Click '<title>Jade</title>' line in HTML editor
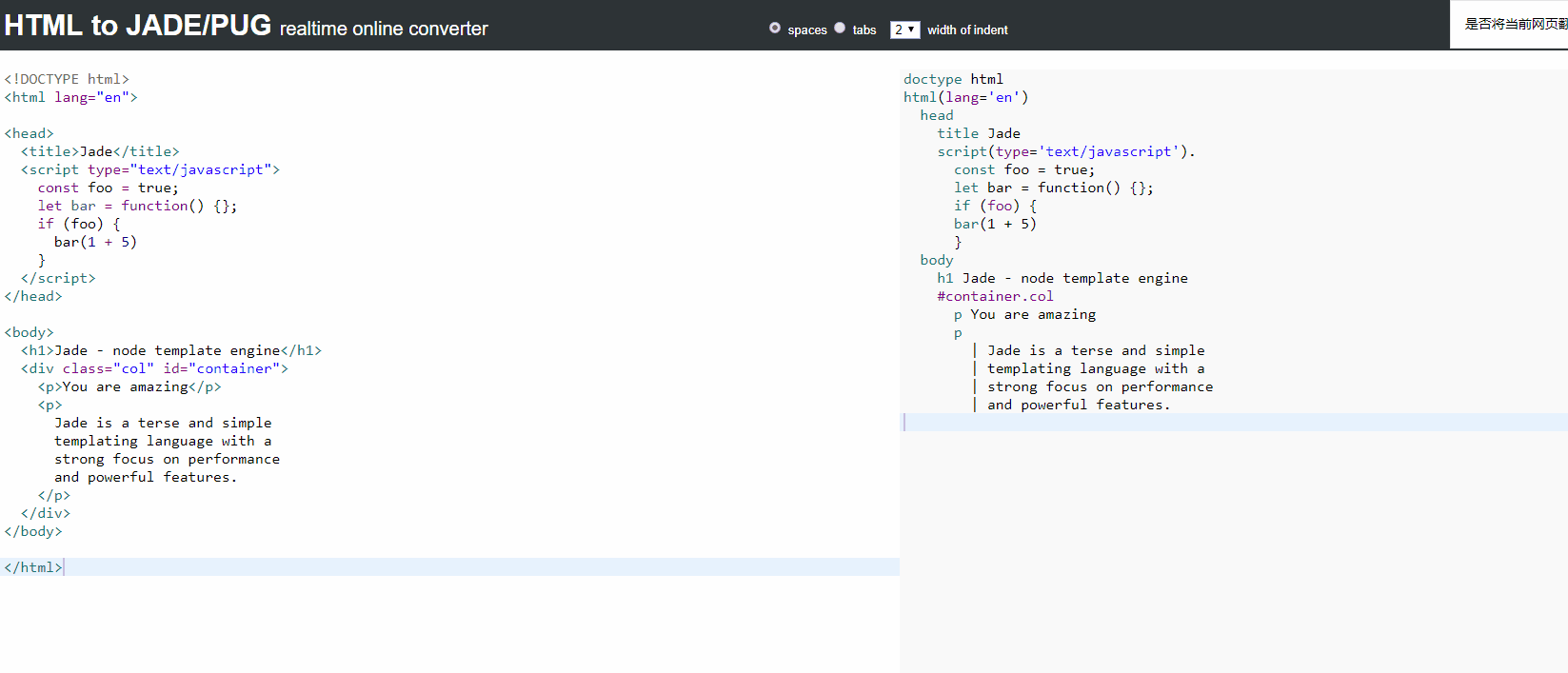1568x673 pixels. tap(100, 151)
